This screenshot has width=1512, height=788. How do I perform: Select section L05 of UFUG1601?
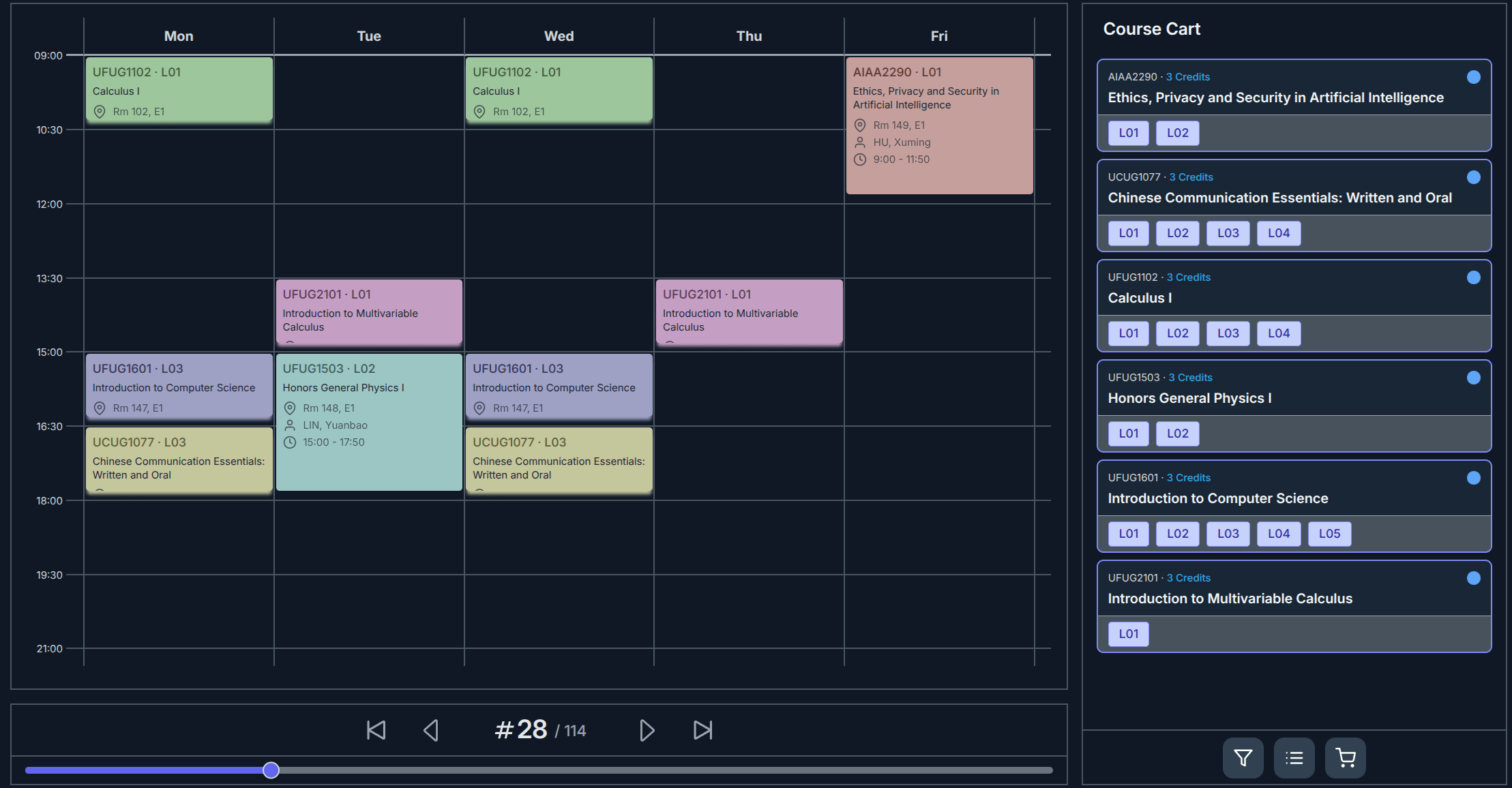click(1329, 534)
